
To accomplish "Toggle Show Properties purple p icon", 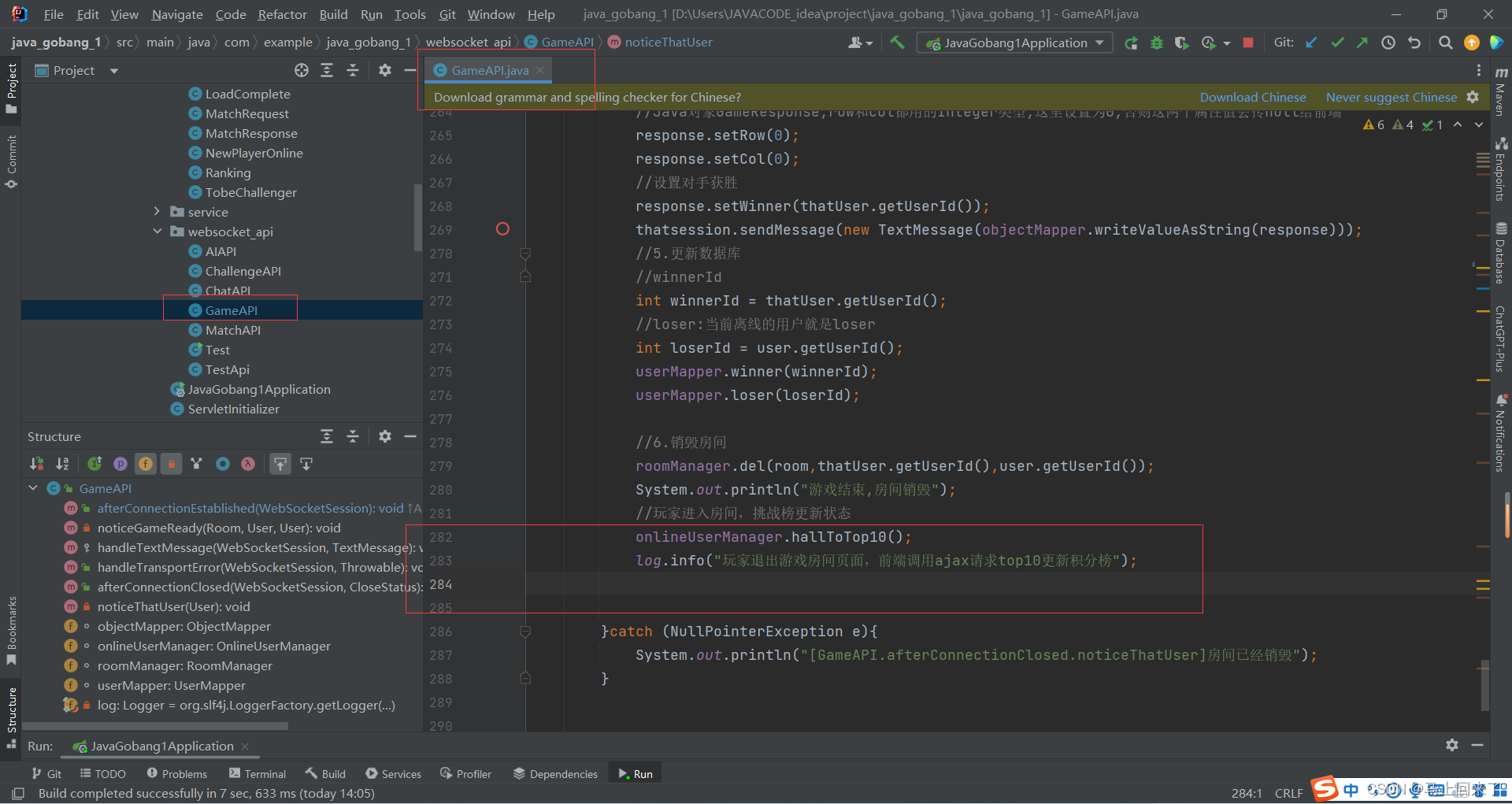I will (120, 464).
